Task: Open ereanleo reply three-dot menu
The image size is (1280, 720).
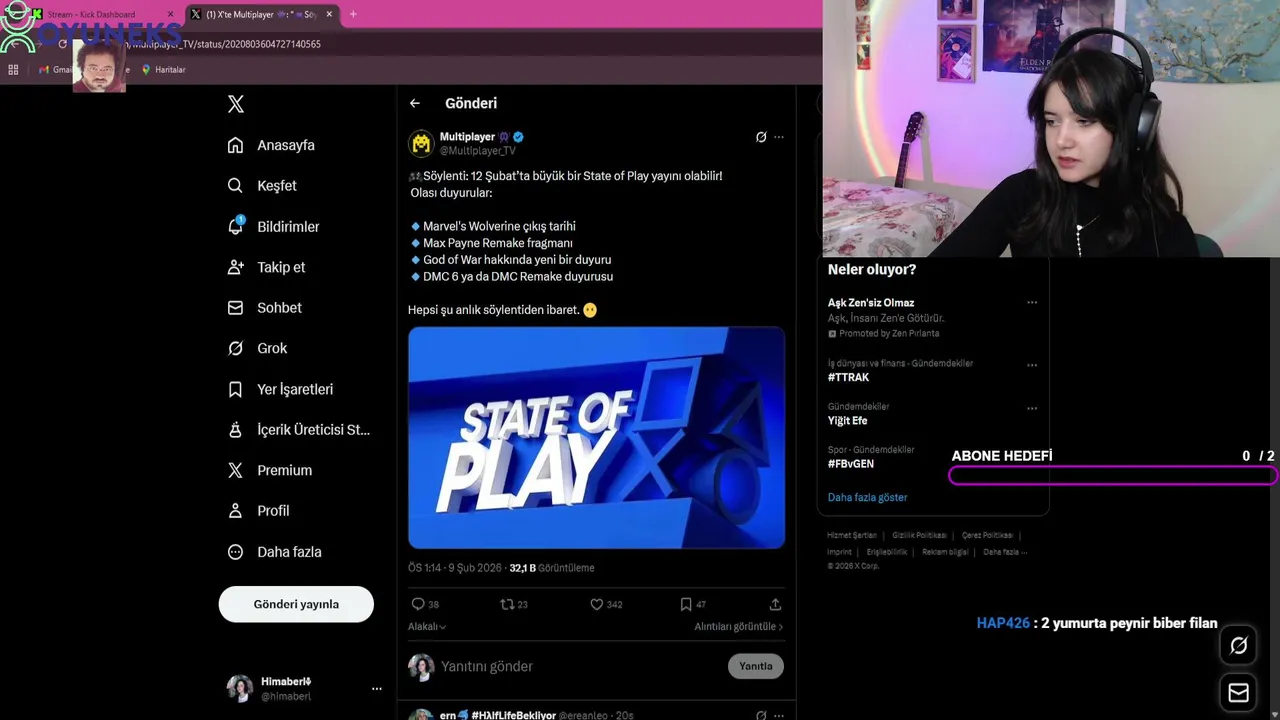Action: (x=779, y=715)
